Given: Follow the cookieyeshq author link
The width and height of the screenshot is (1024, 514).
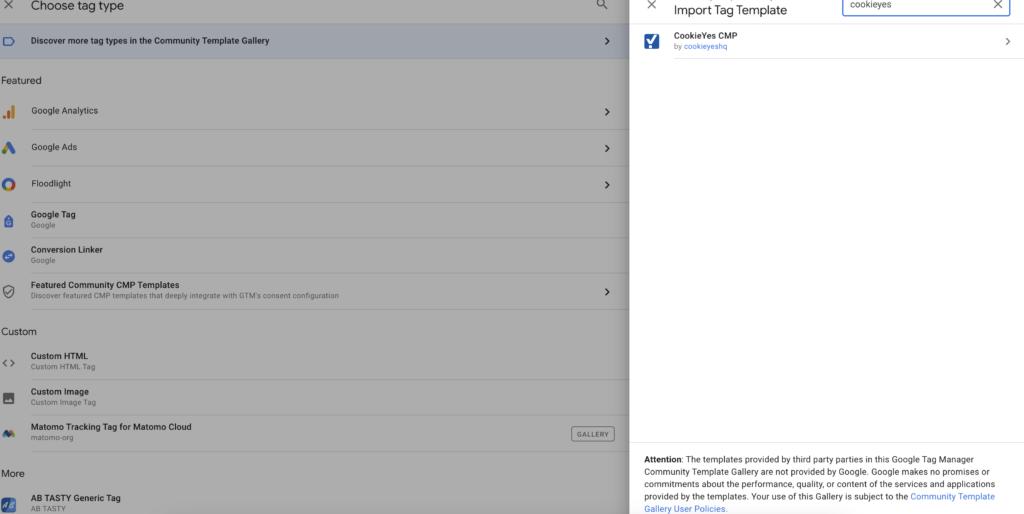Looking at the screenshot, I should tap(705, 47).
